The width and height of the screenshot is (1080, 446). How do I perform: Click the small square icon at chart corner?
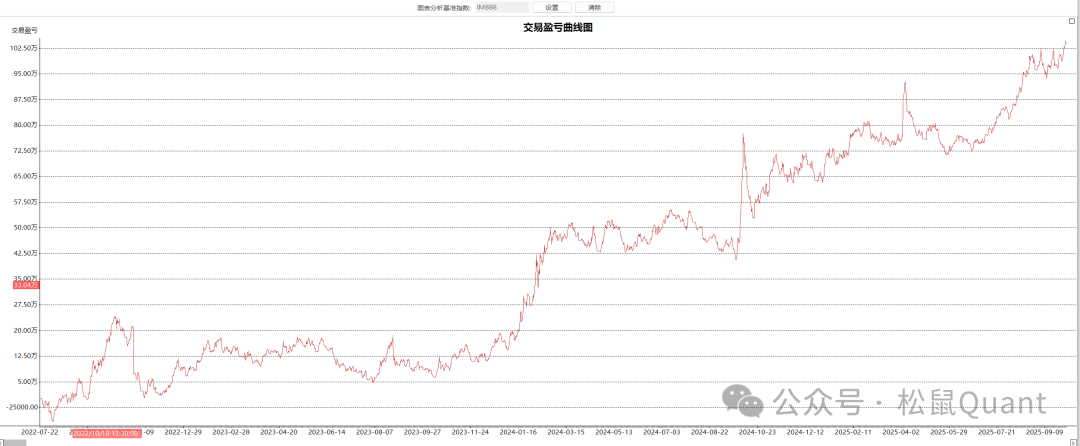click(x=1072, y=21)
